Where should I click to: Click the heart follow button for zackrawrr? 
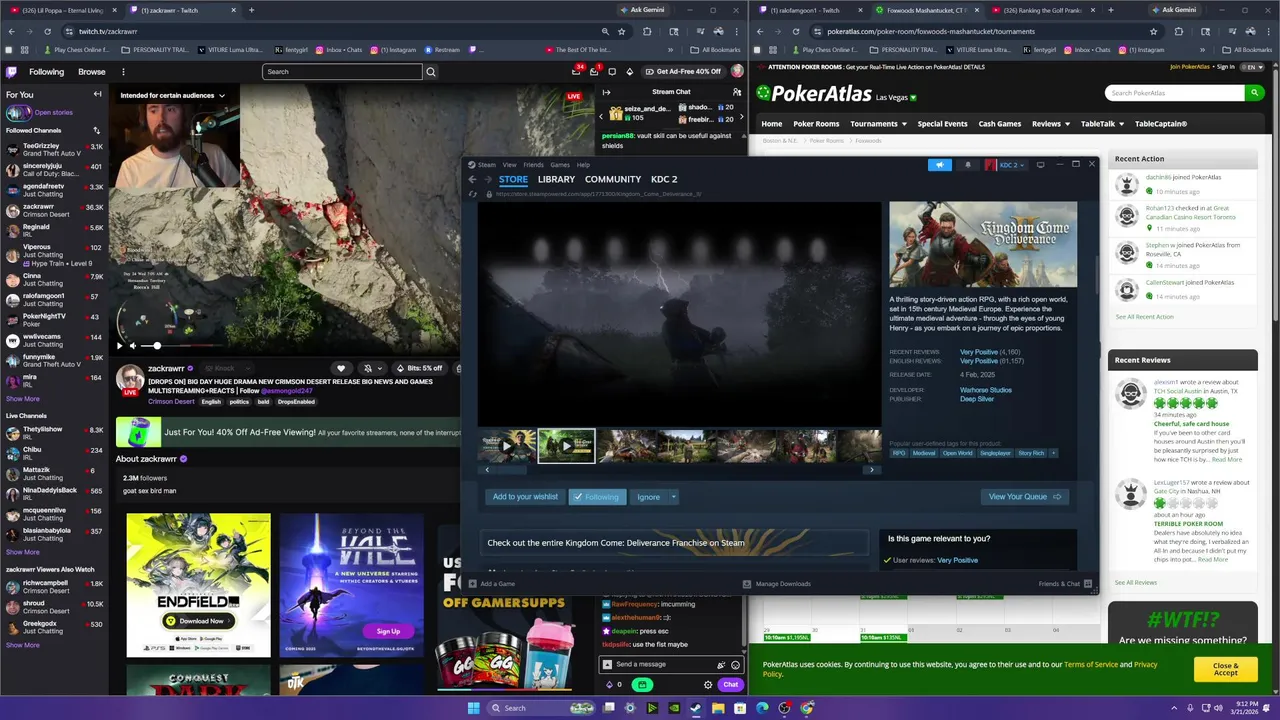[x=341, y=368]
